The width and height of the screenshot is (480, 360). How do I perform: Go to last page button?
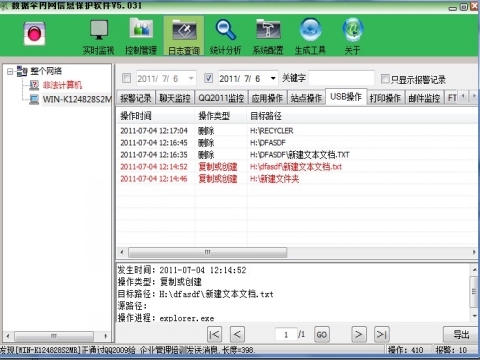[x=381, y=334]
